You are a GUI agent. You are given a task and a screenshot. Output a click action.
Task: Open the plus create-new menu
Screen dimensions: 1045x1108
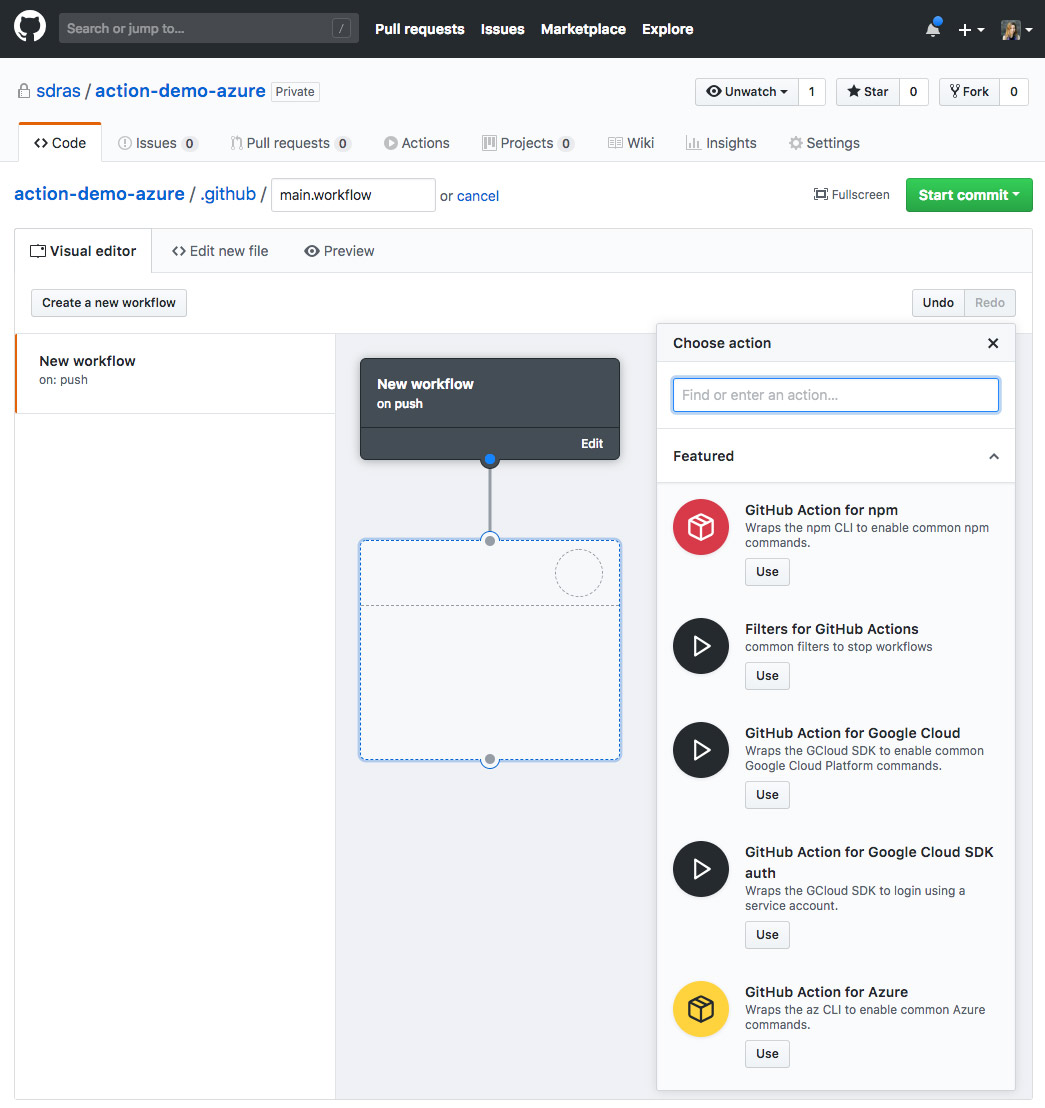point(971,30)
